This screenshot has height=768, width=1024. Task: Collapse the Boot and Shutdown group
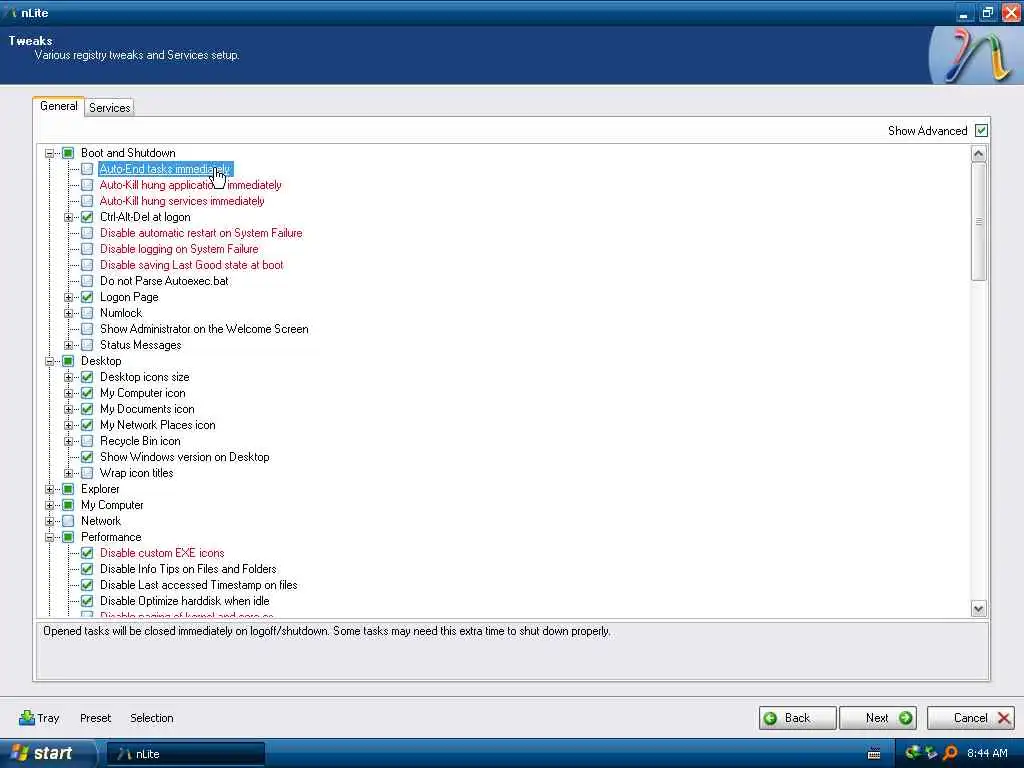point(50,153)
